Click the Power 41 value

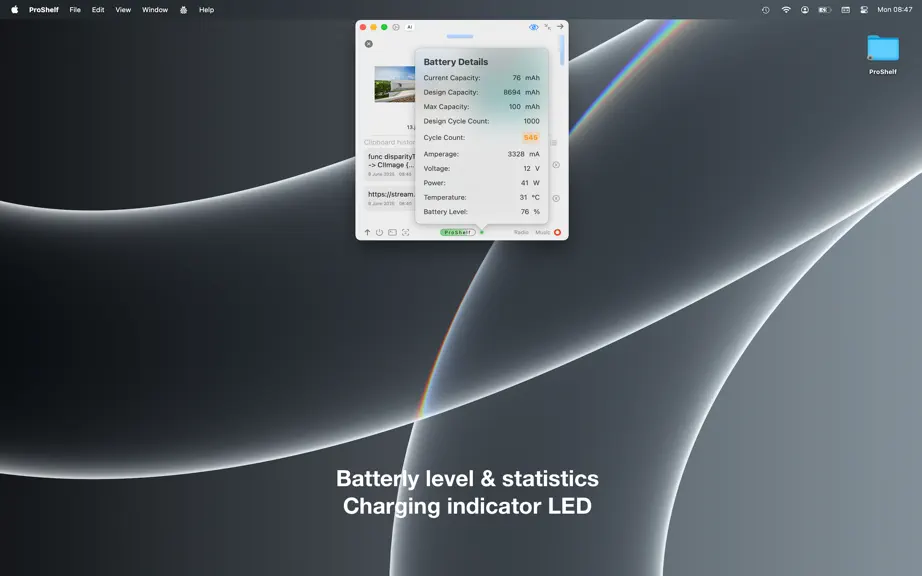[525, 183]
